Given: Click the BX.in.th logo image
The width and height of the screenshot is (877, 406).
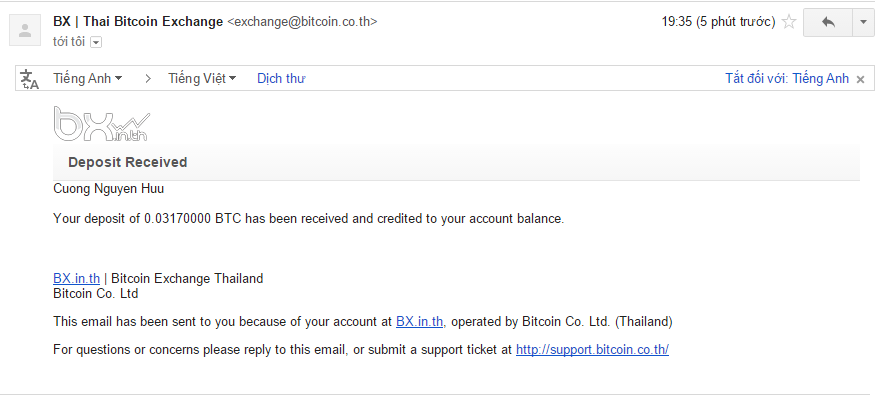Looking at the screenshot, I should (101, 124).
